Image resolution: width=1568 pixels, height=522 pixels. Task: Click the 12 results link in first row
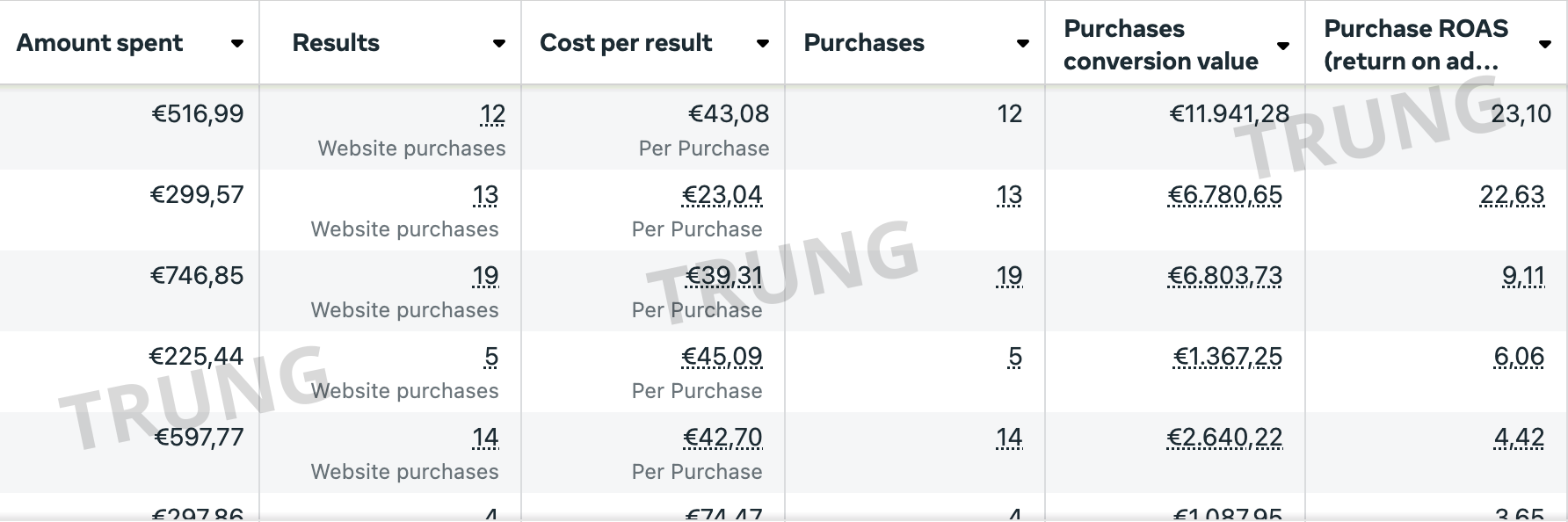point(492,114)
